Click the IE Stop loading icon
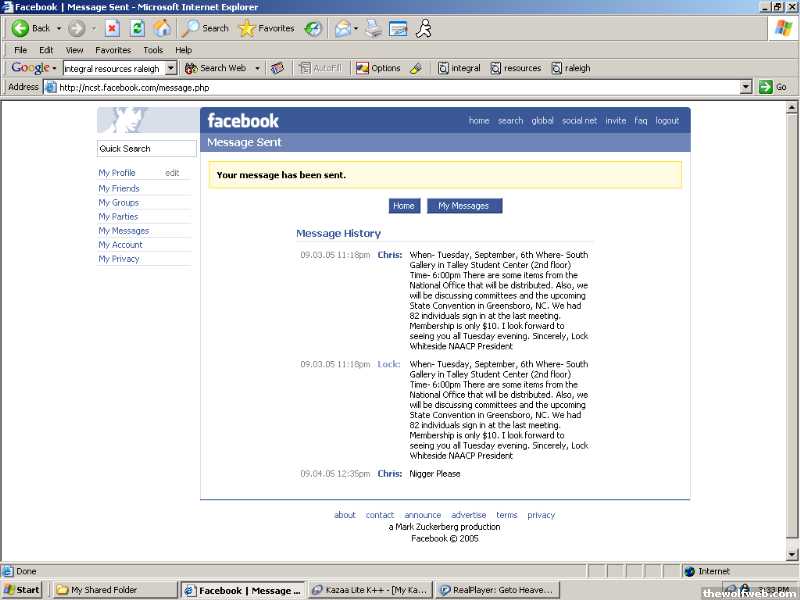This screenshot has width=800, height=600. pyautogui.click(x=112, y=28)
